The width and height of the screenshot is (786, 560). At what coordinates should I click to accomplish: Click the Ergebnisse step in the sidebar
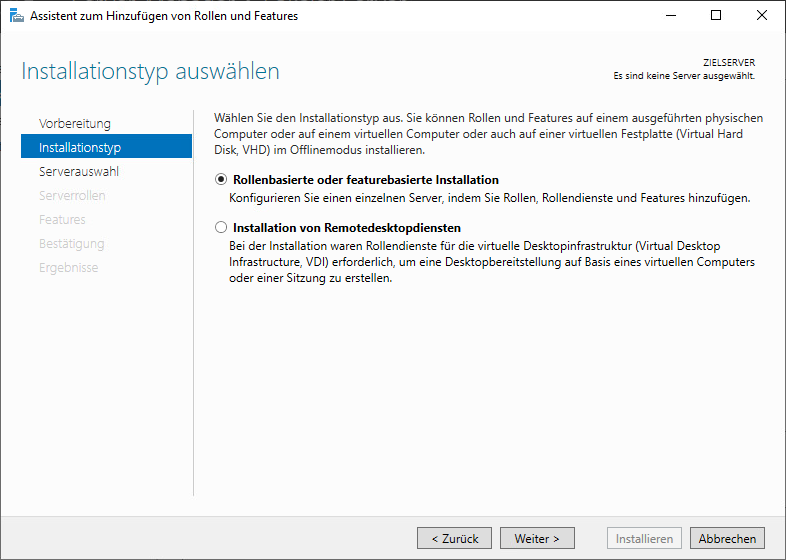coord(68,267)
